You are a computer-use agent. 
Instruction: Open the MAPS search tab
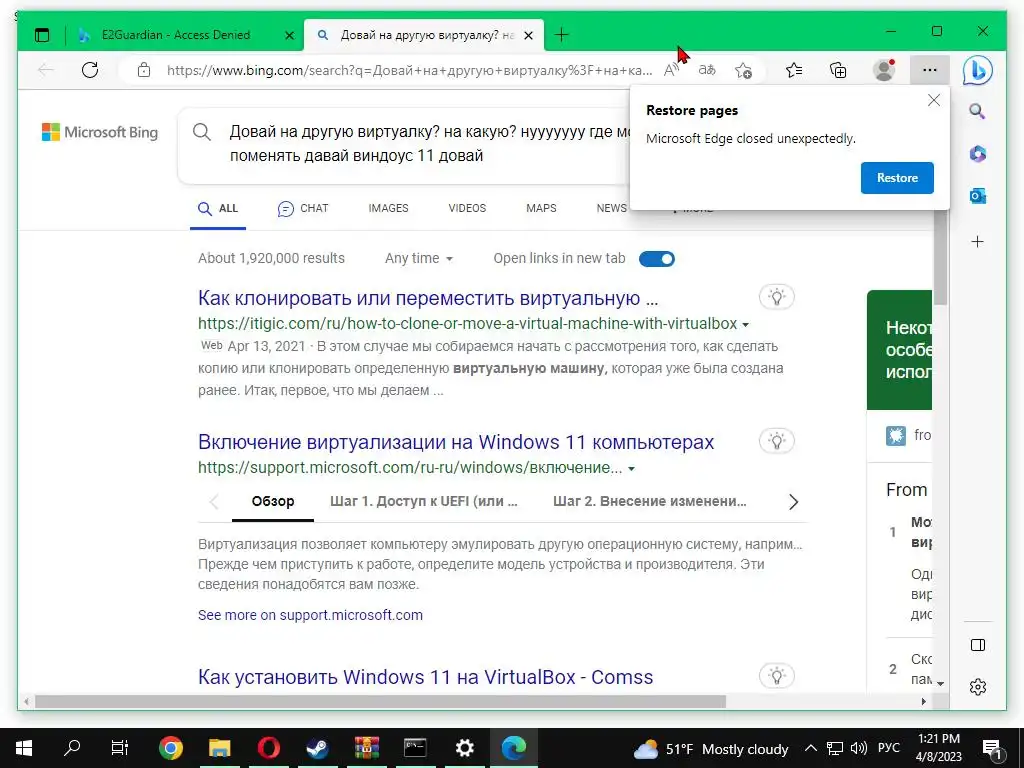[x=541, y=208]
